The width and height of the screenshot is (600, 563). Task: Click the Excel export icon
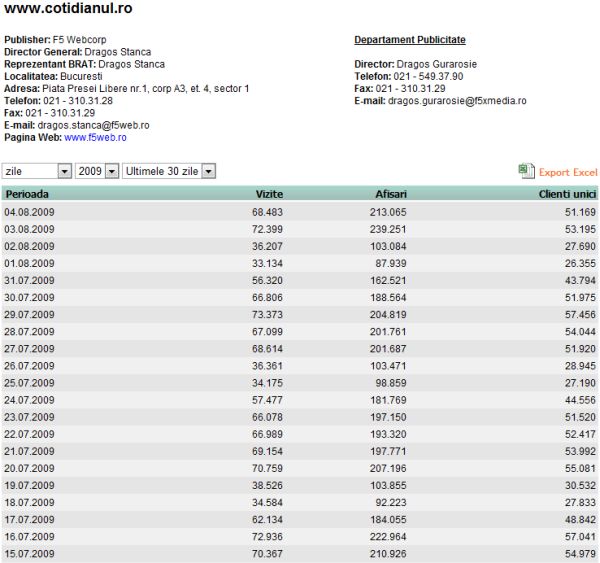pyautogui.click(x=527, y=171)
